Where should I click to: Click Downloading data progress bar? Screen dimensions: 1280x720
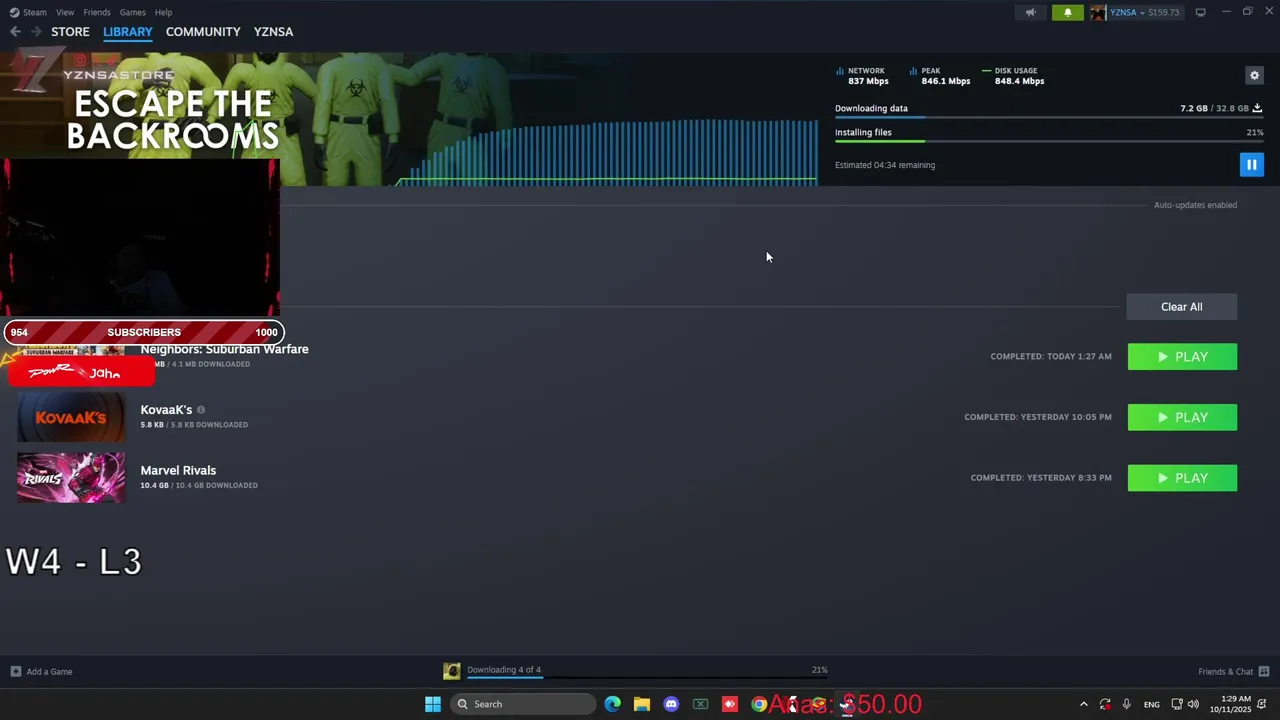(x=1048, y=118)
